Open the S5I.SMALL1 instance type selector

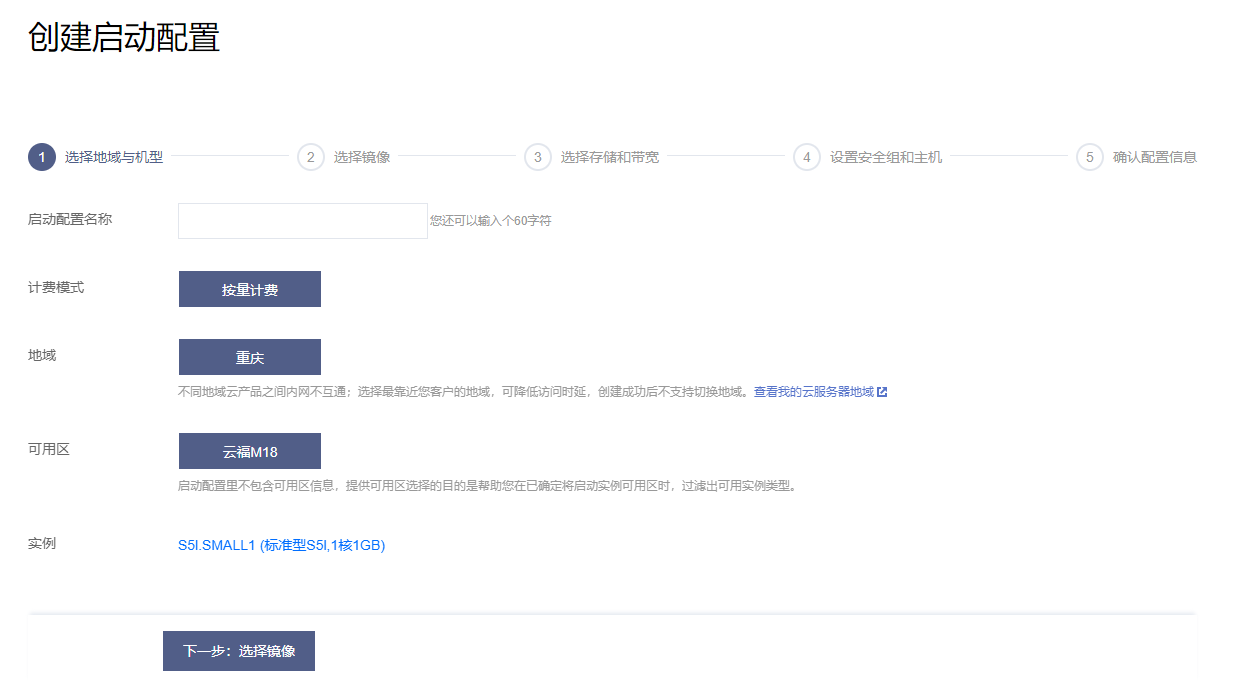click(281, 545)
